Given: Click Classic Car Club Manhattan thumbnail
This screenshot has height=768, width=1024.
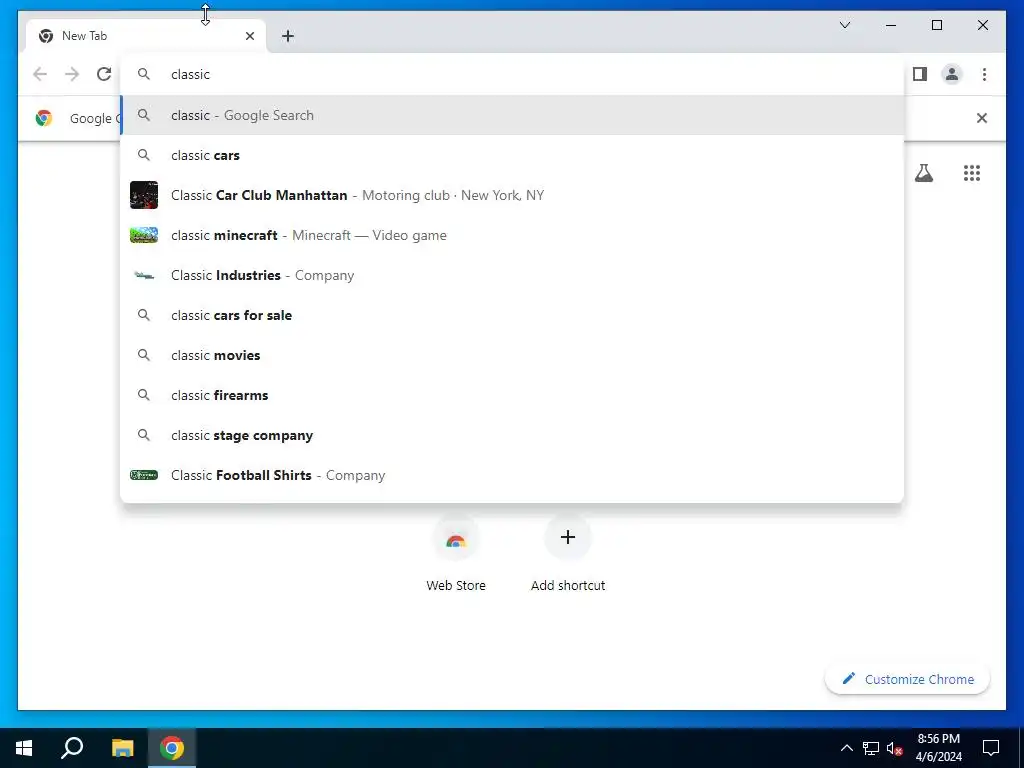Looking at the screenshot, I should (144, 195).
